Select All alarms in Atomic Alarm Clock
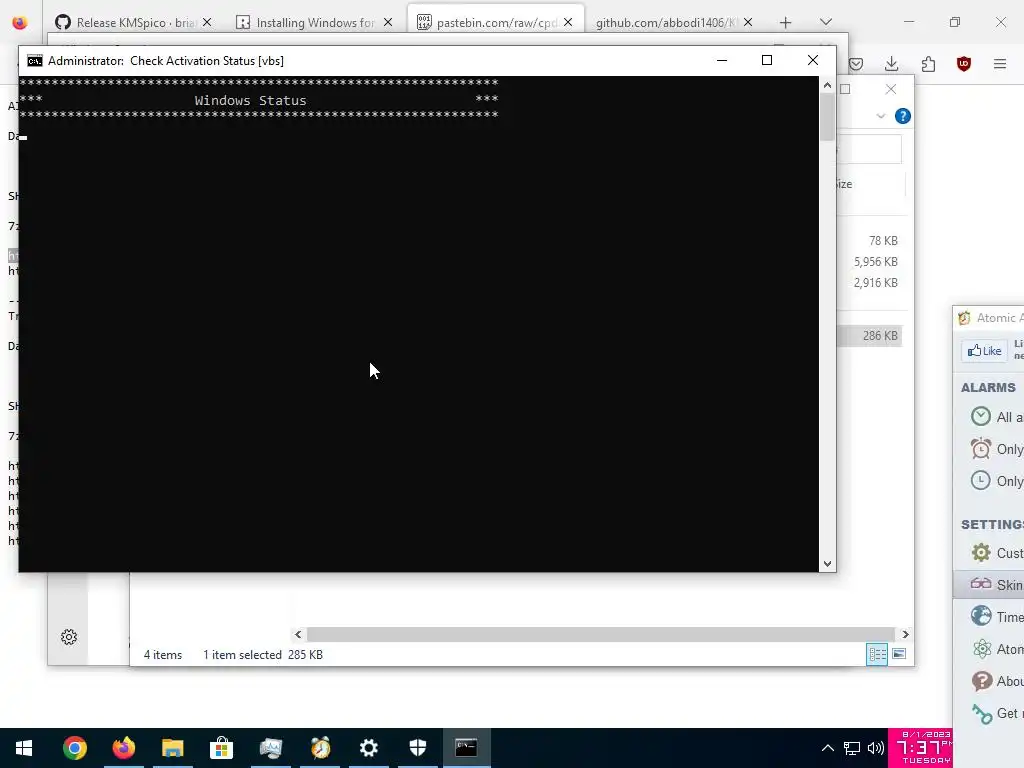 (997, 417)
